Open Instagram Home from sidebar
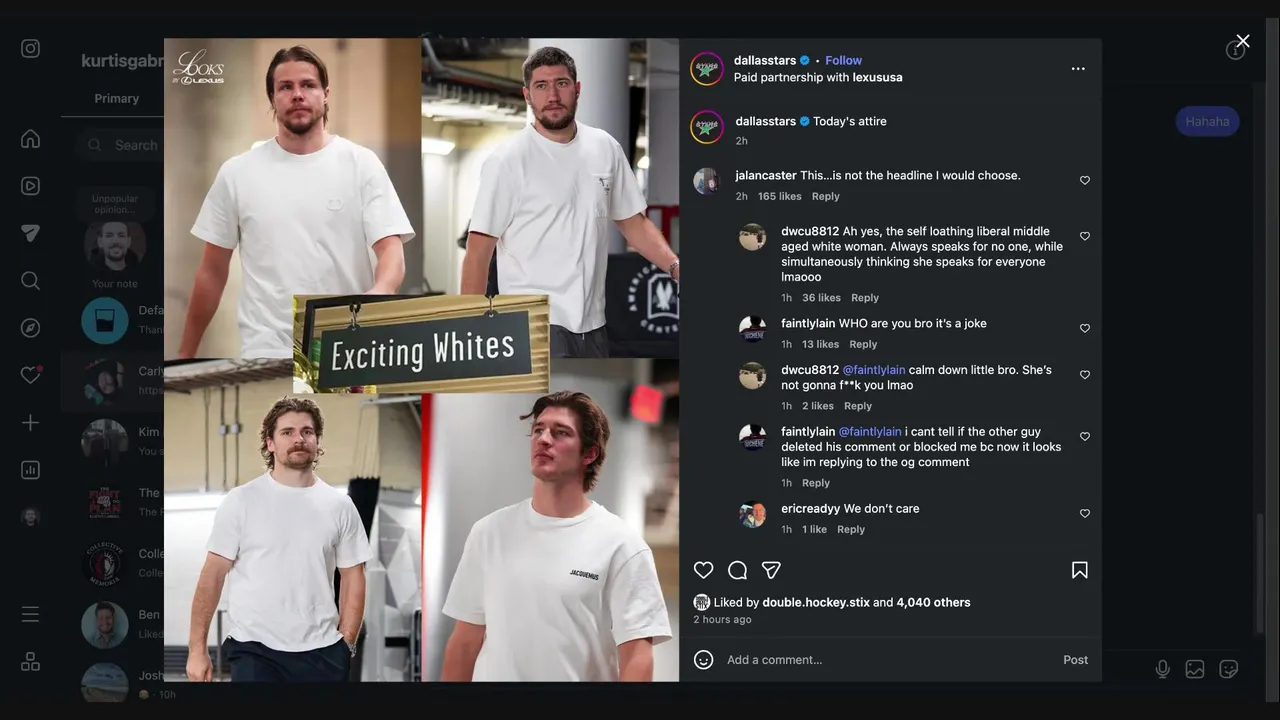 31,139
